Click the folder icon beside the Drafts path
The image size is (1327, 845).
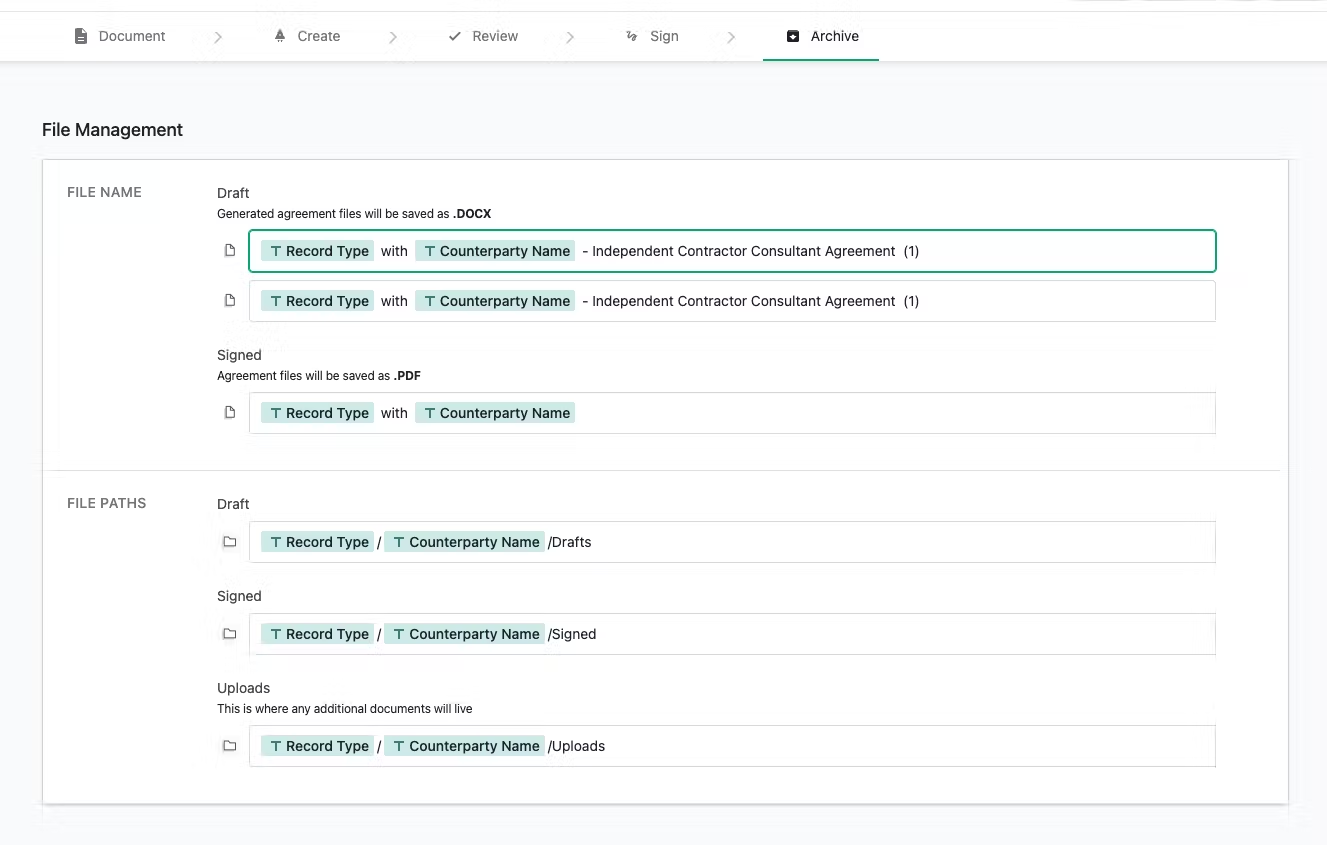(229, 541)
